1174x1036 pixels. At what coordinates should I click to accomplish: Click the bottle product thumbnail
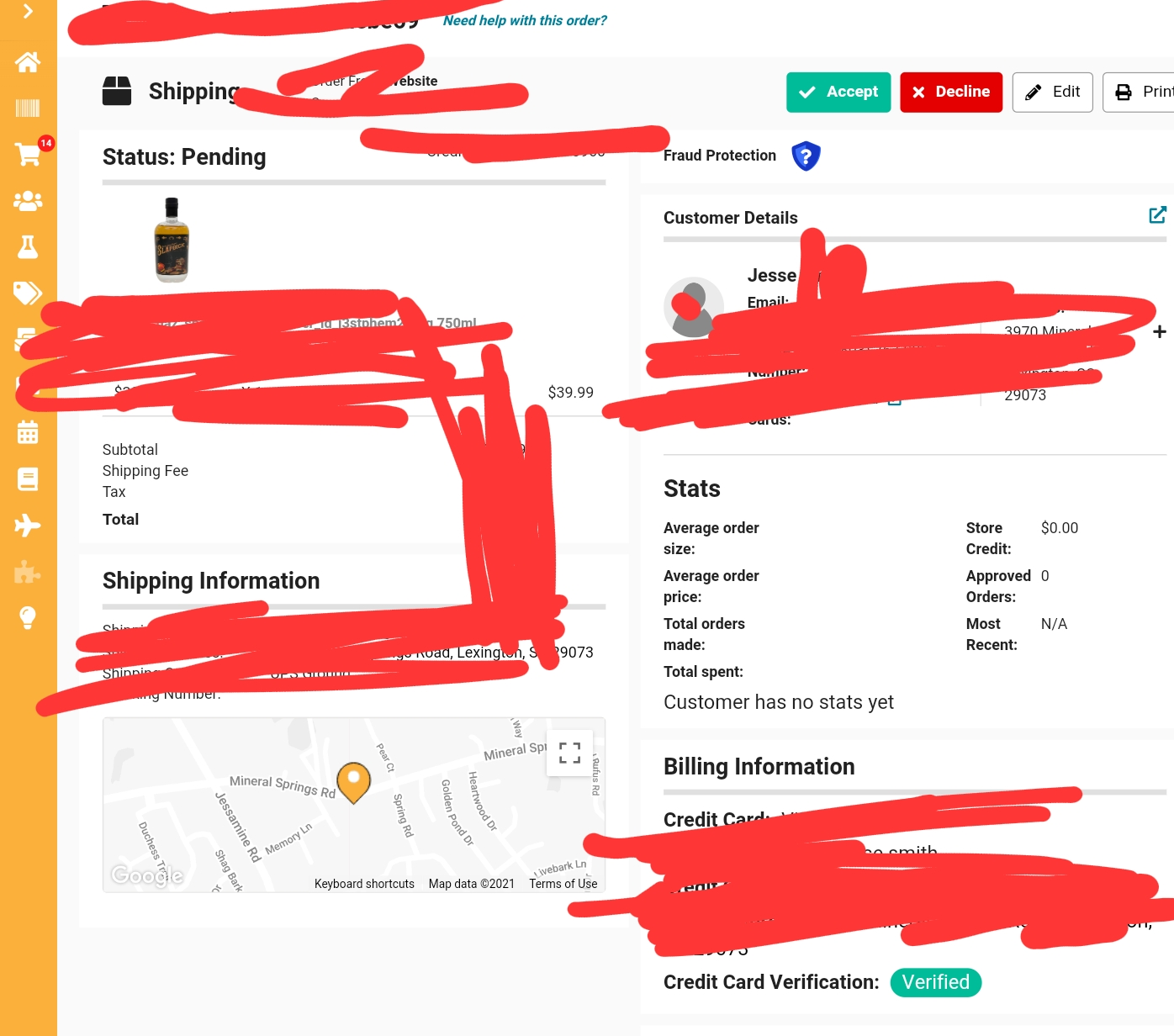point(172,240)
